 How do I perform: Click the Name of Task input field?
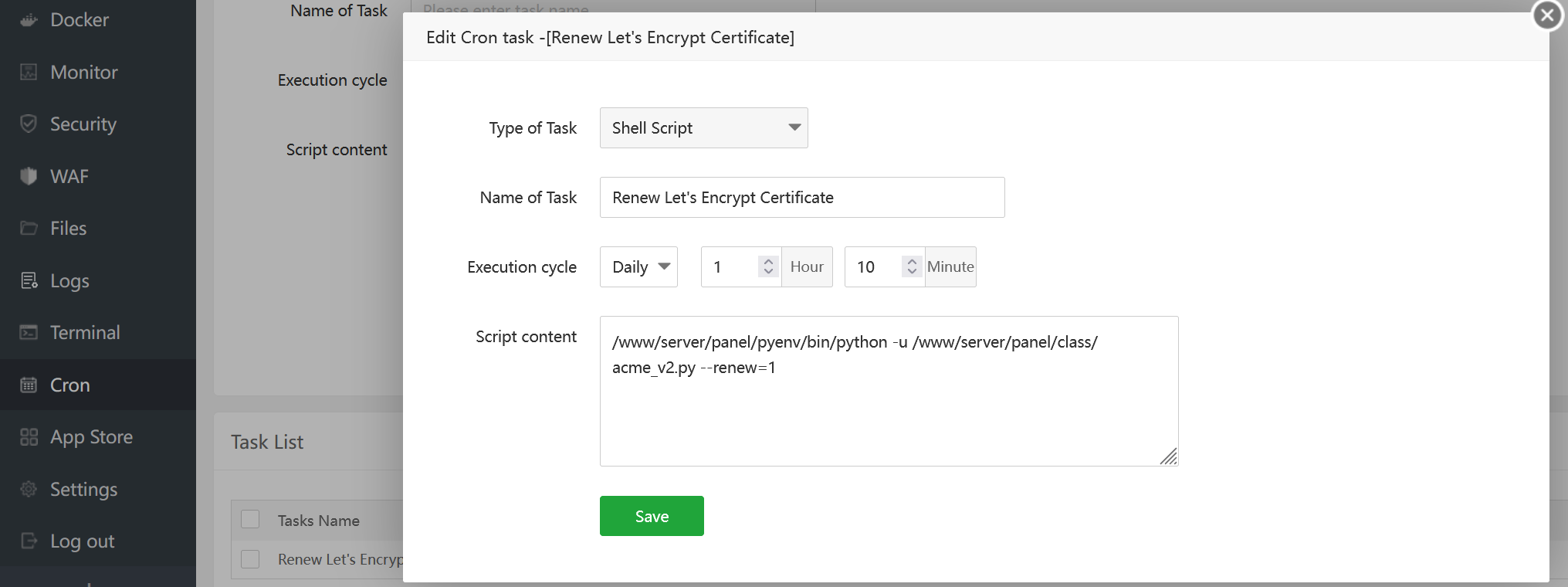[x=801, y=198]
